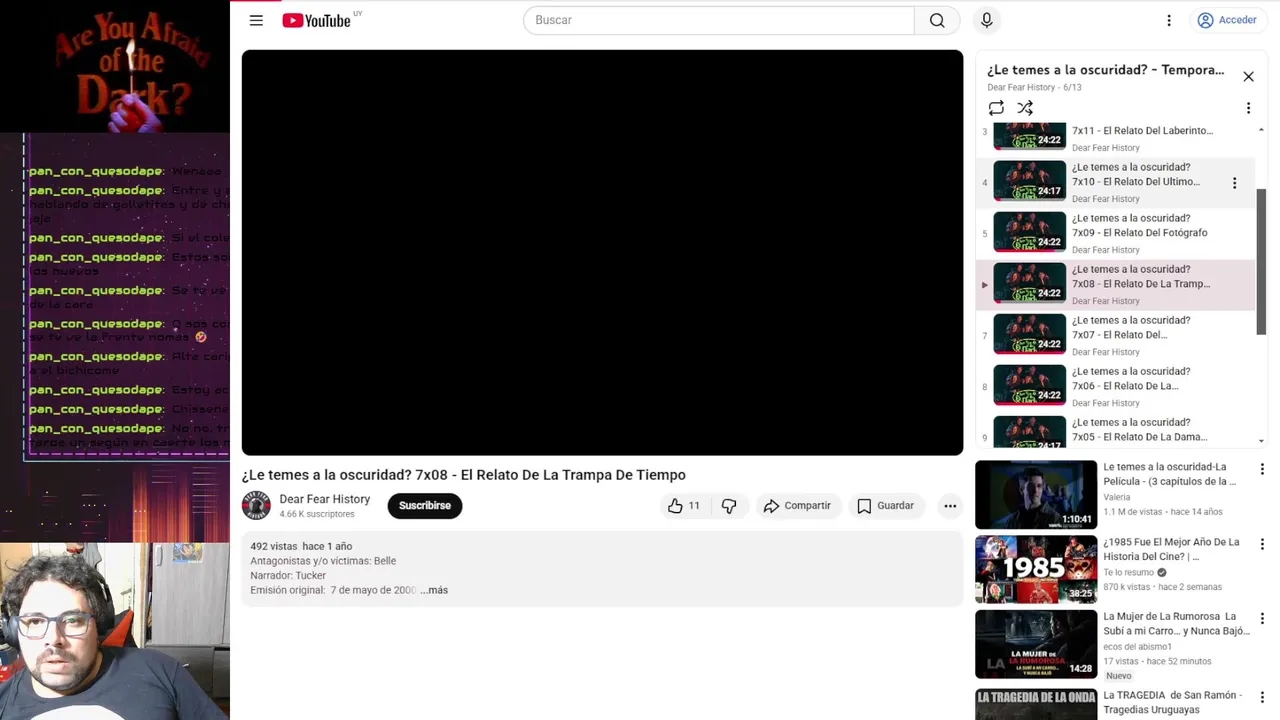Play 7x06 El Relato De La playlist video
Viewport: 1280px width, 720px height.
1115,386
